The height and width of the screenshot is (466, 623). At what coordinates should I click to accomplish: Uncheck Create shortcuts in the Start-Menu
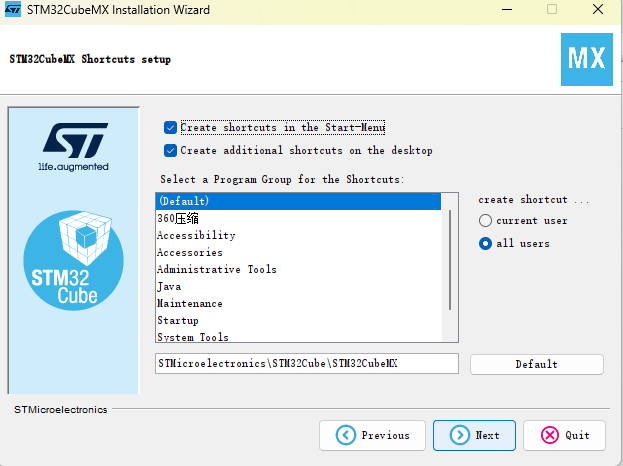click(170, 128)
